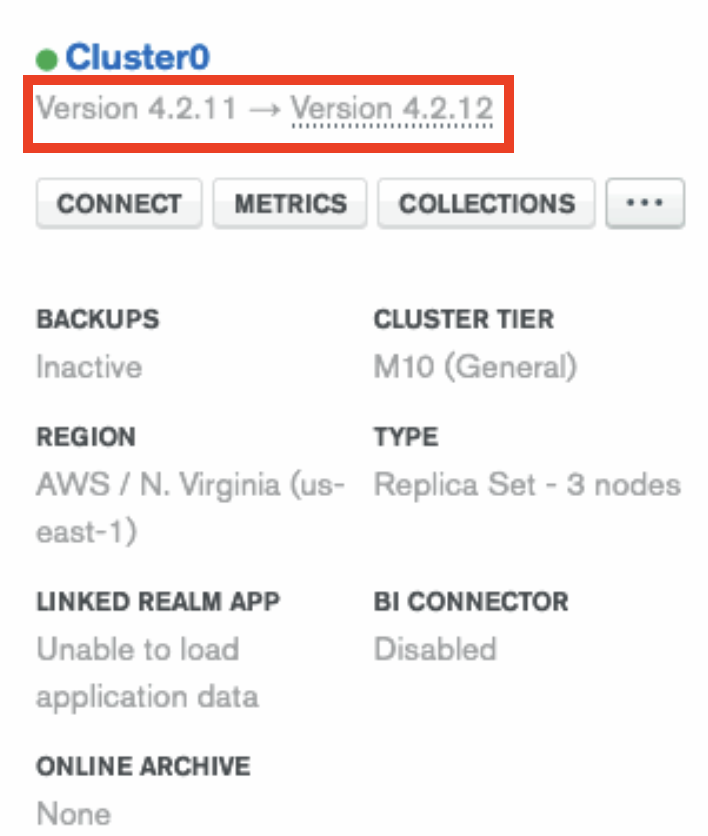This screenshot has height=836, width=708.
Task: Click the Unable to load application data text
Action: pos(138,649)
